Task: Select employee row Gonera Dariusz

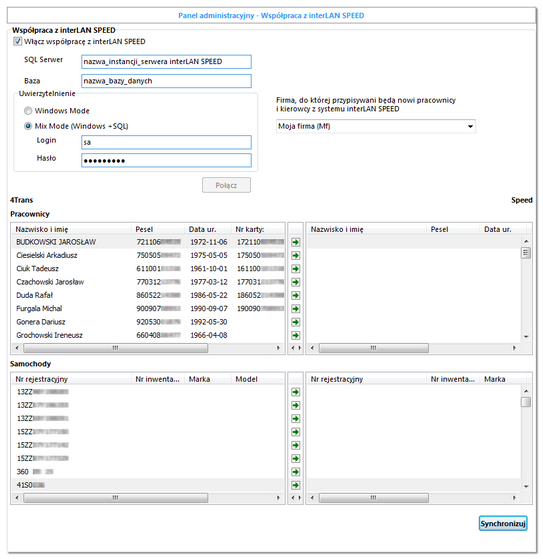Action: click(148, 322)
